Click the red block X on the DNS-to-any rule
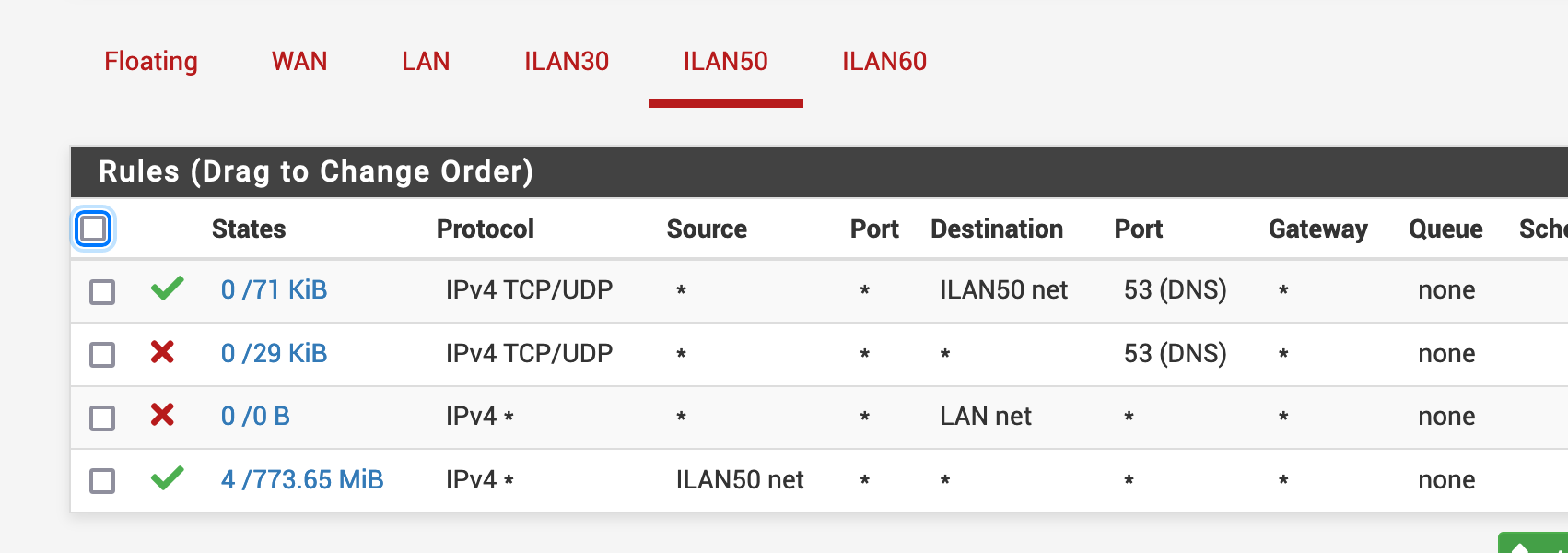This screenshot has height=553, width=1568. (162, 352)
